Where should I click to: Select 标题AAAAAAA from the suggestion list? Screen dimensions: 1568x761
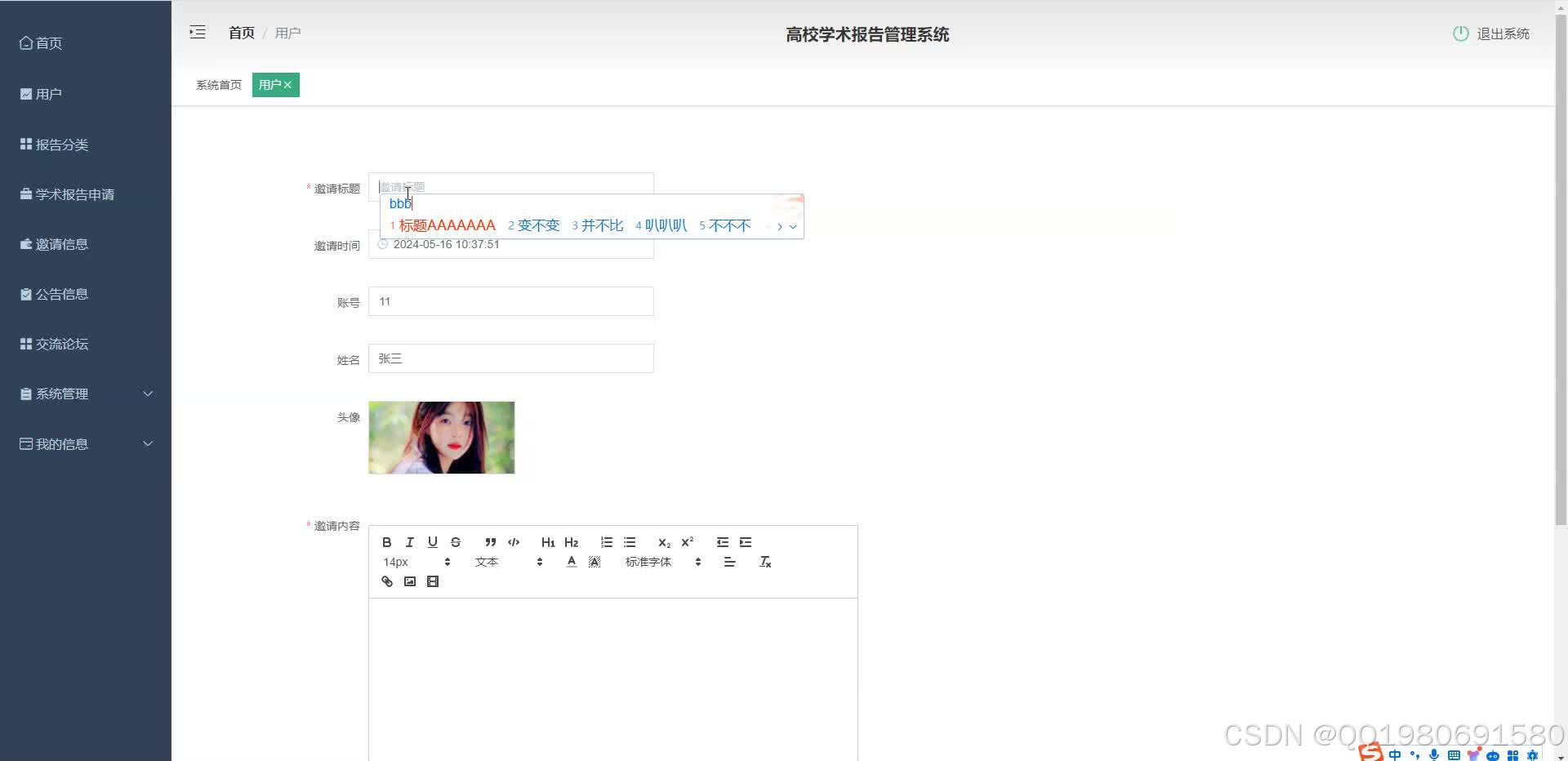coord(448,225)
